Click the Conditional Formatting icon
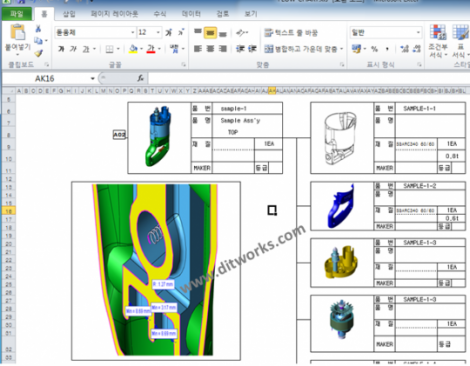The width and height of the screenshot is (470, 366). coord(438,32)
